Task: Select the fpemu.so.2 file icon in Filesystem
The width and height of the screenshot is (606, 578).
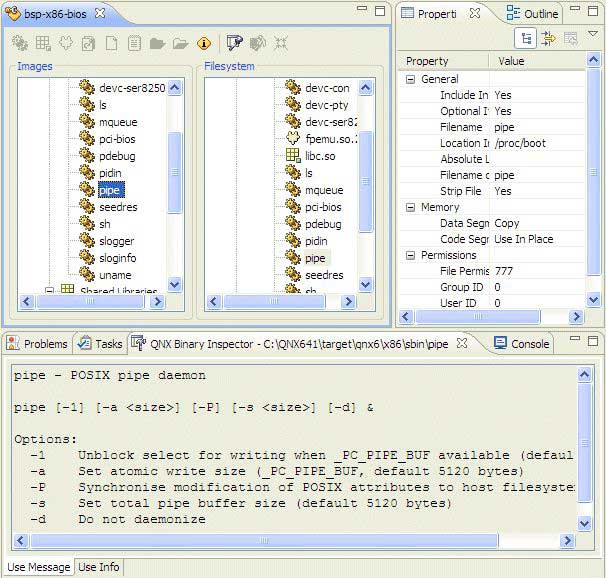Action: pos(293,139)
